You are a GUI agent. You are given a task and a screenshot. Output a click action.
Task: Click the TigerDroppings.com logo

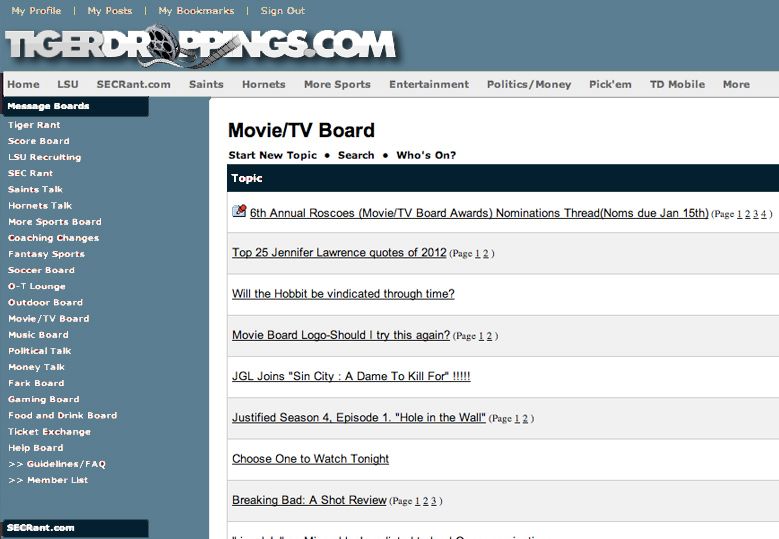[x=200, y=46]
